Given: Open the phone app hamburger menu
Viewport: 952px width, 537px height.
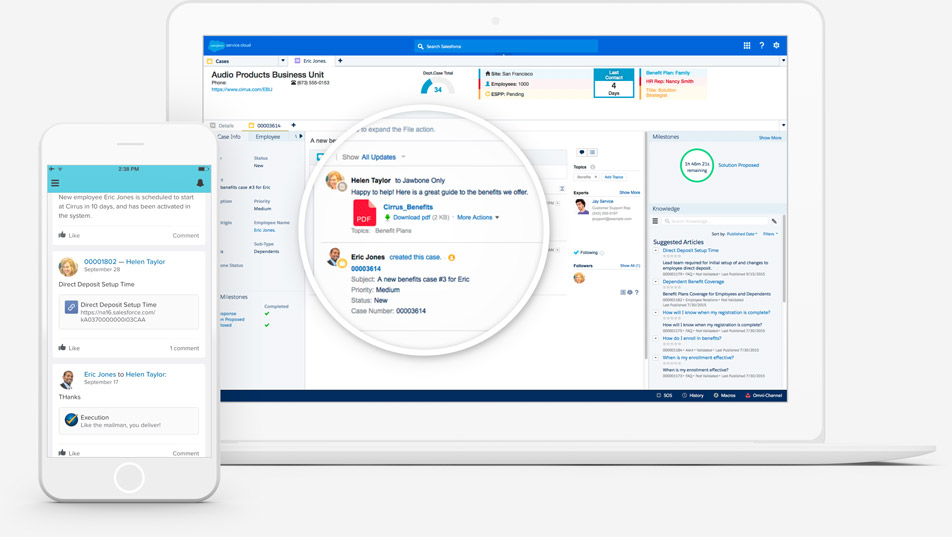Looking at the screenshot, I should [x=55, y=183].
